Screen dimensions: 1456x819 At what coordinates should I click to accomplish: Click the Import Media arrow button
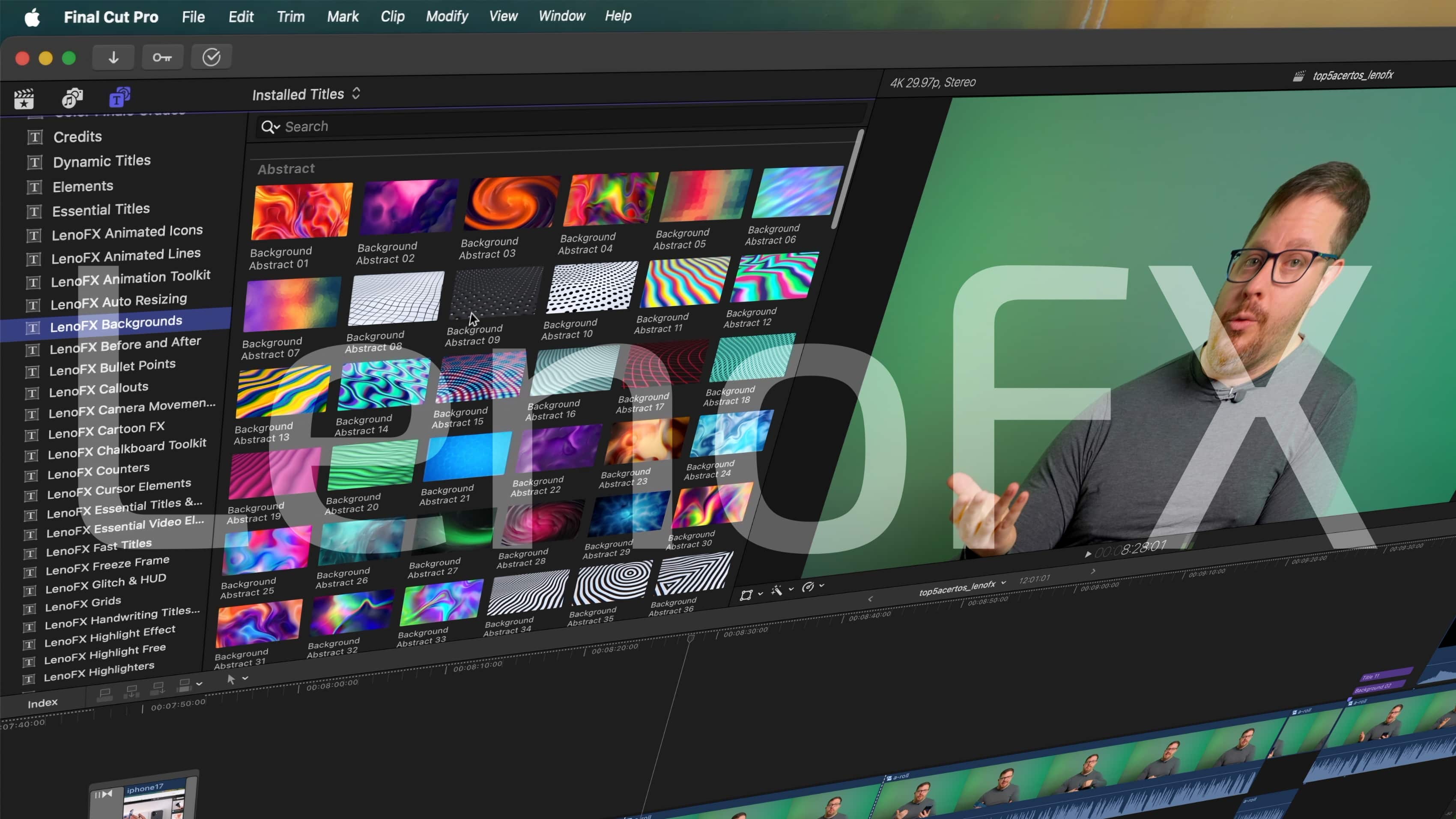tap(113, 57)
